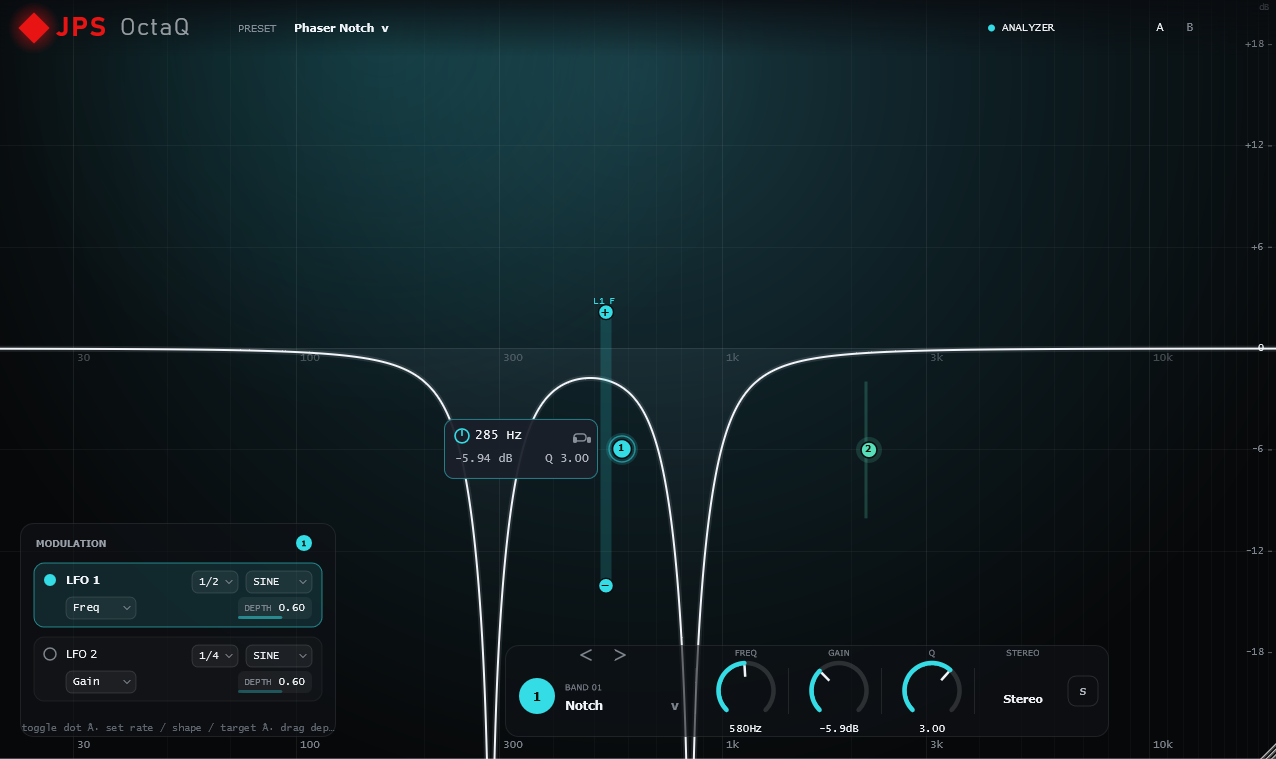This screenshot has height=759, width=1276.
Task: Enable LFO 1 toggle dot
Action: pos(50,580)
